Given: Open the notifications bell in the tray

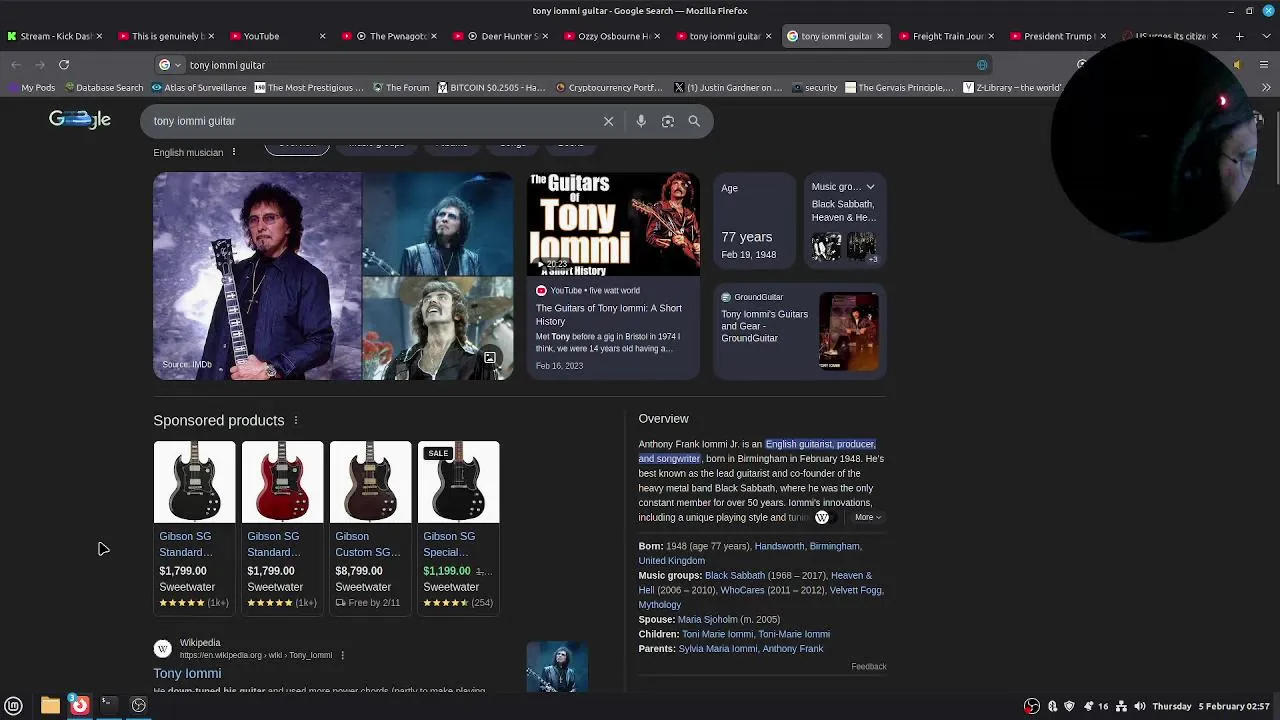Looking at the screenshot, I should click(1088, 706).
